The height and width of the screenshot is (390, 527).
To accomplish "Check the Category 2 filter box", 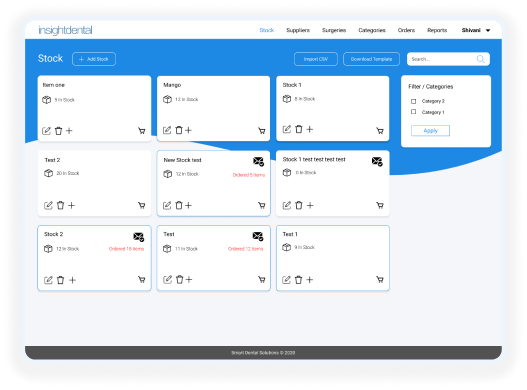I will click(413, 101).
